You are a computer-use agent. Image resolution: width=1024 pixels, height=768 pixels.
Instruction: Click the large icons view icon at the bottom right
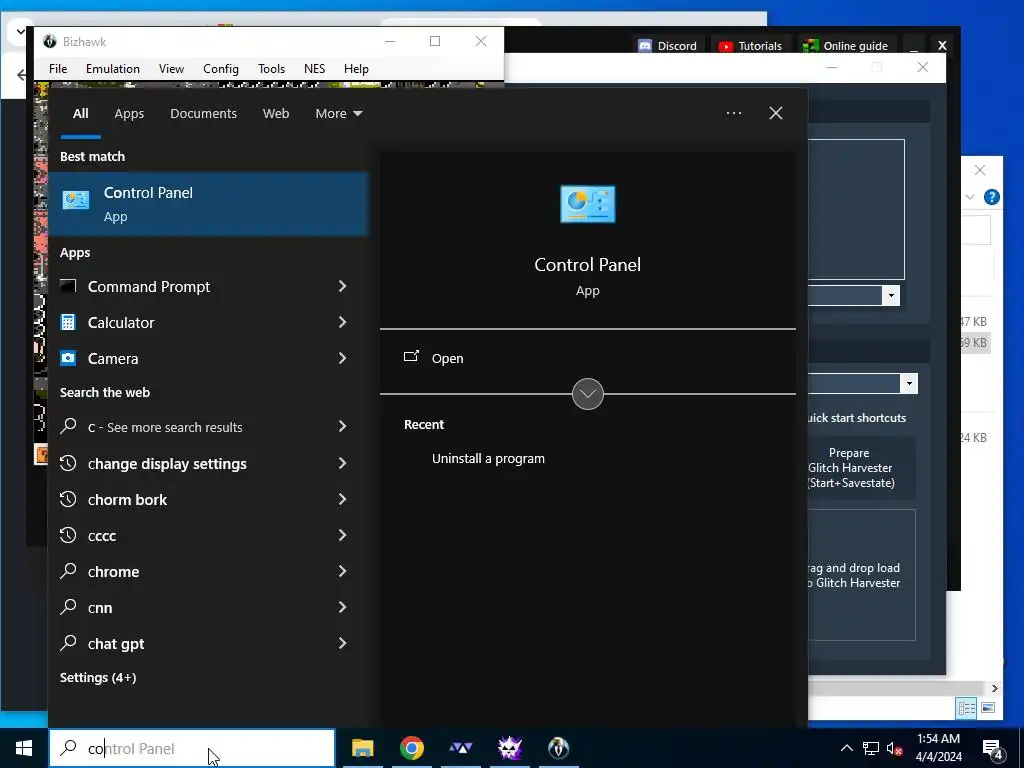click(x=988, y=708)
